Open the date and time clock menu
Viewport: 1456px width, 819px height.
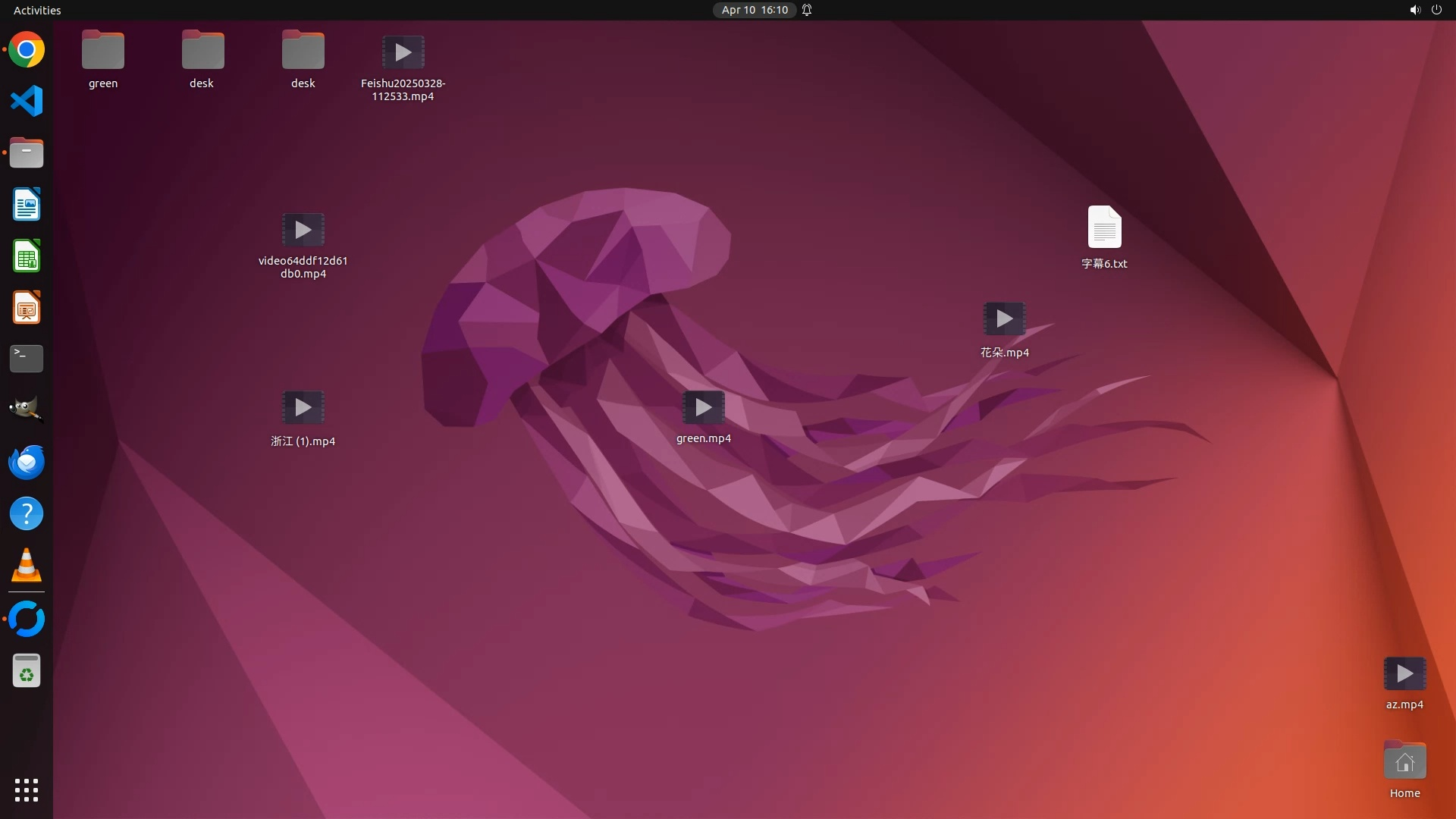(x=754, y=10)
